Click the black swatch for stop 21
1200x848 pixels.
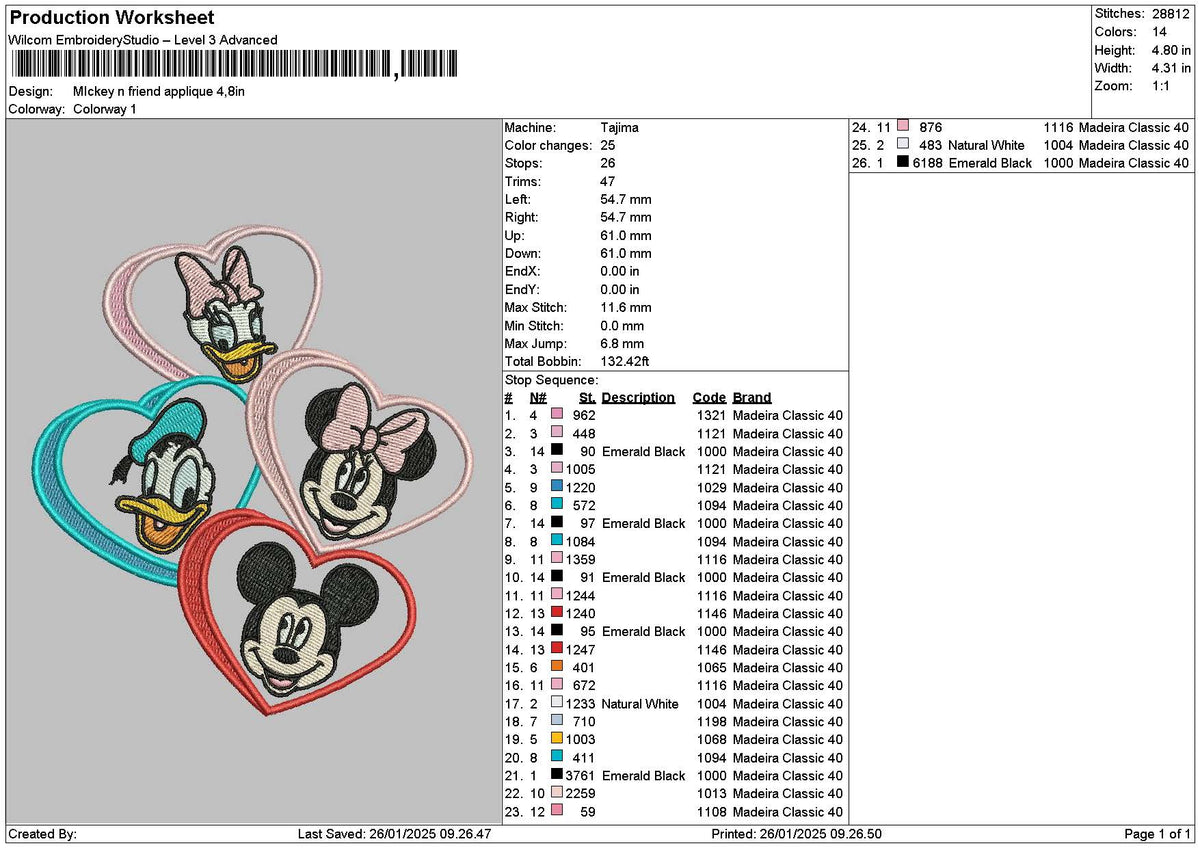pos(557,775)
